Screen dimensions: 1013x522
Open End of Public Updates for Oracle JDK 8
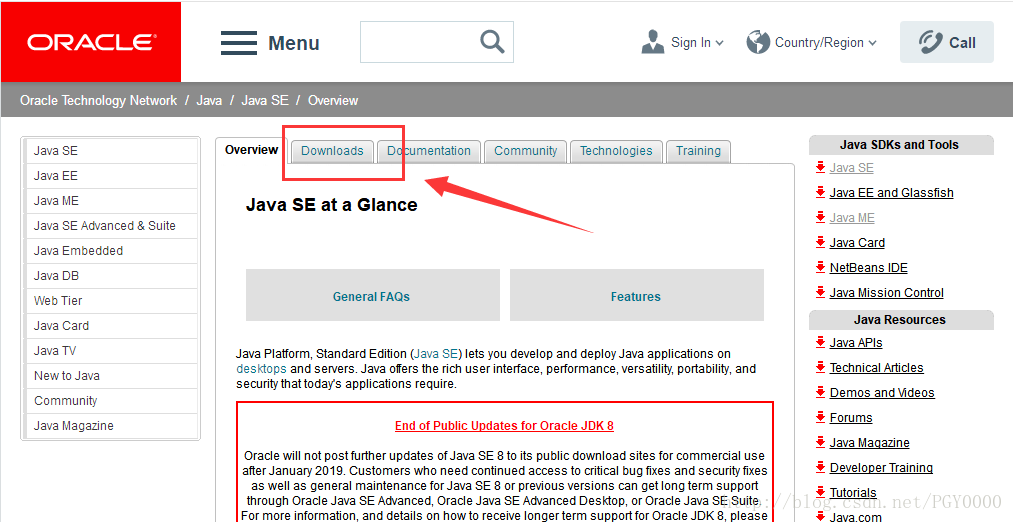tap(504, 426)
